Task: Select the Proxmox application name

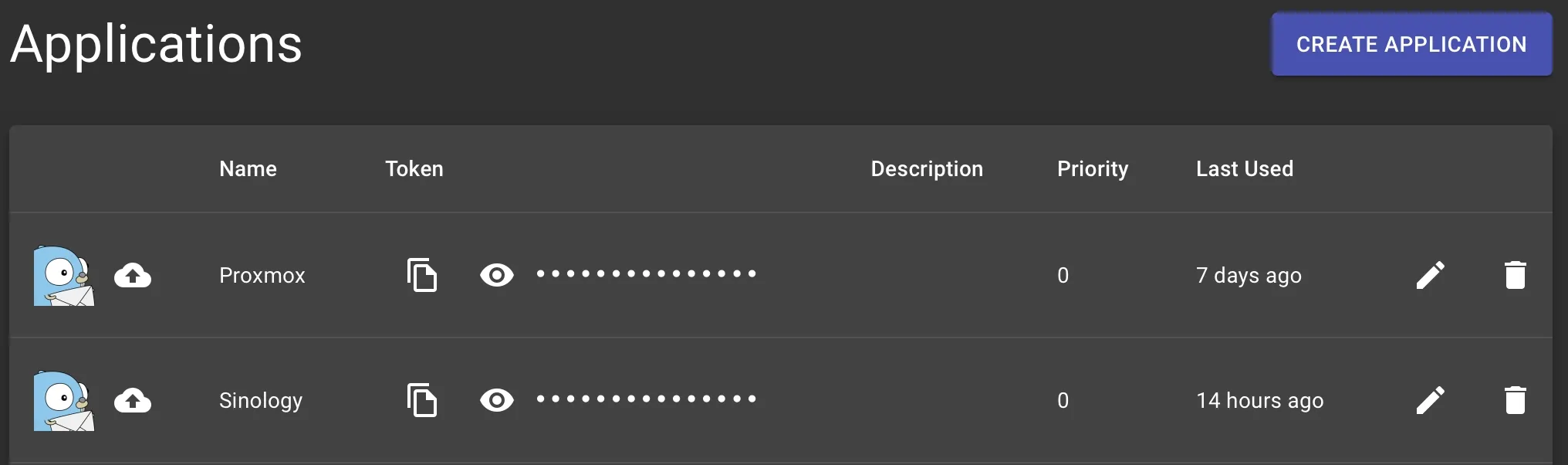Action: [262, 275]
